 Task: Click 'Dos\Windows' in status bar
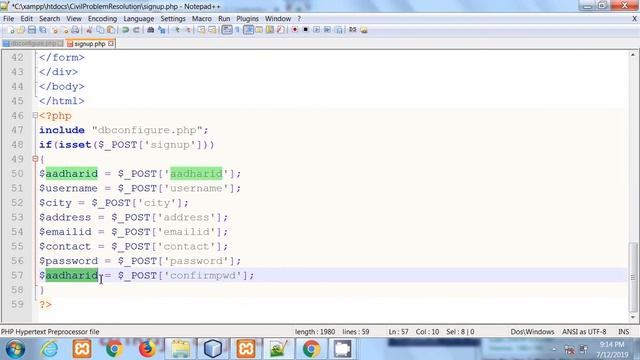coord(532,332)
